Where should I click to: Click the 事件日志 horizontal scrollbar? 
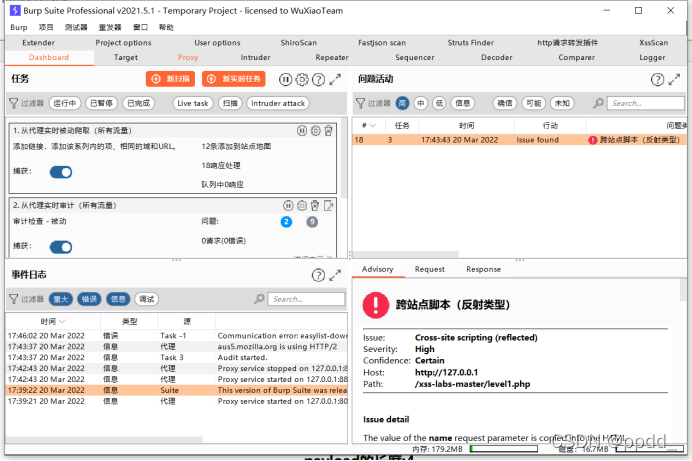click(104, 440)
